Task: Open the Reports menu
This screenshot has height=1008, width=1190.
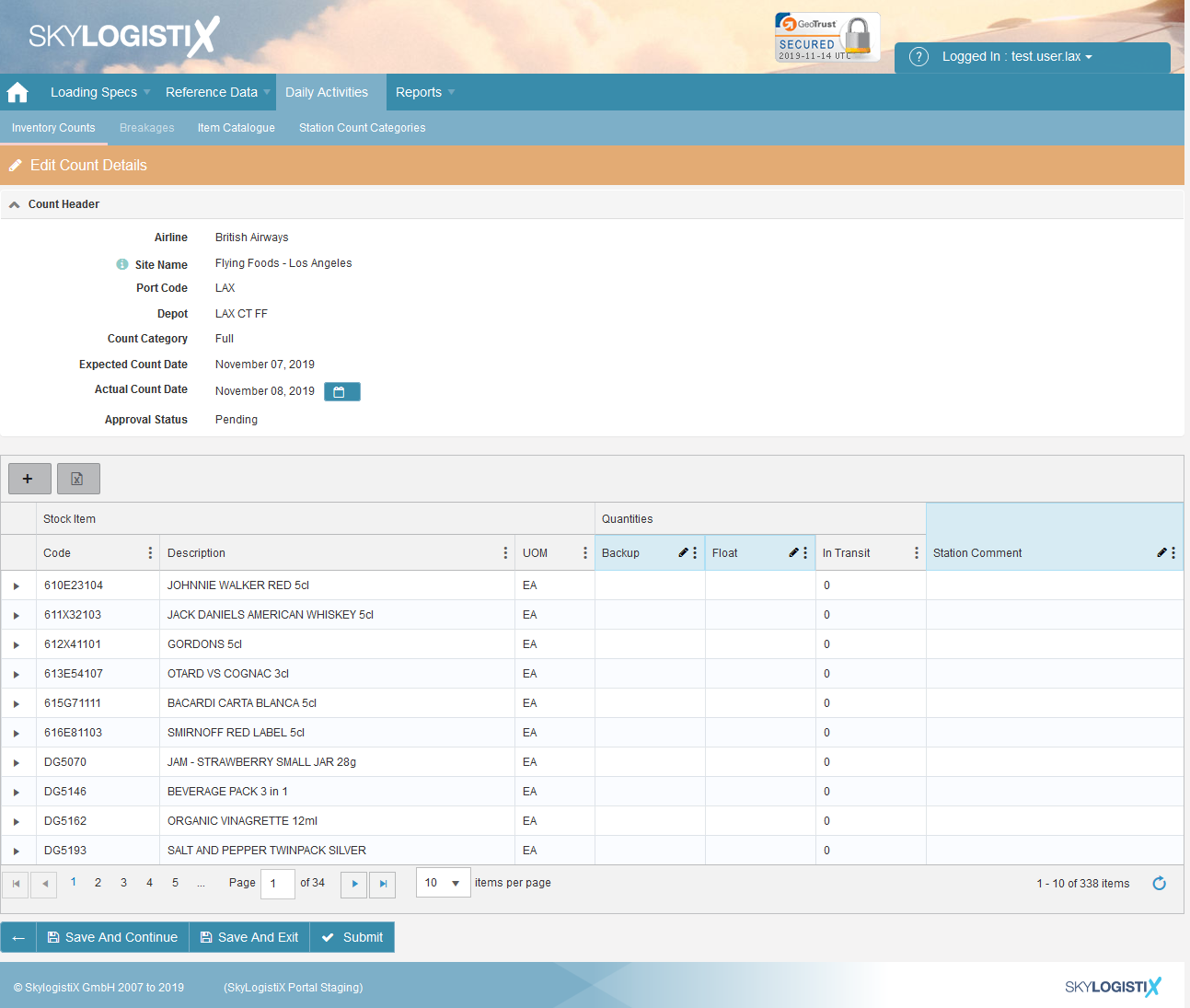Action: (x=425, y=92)
